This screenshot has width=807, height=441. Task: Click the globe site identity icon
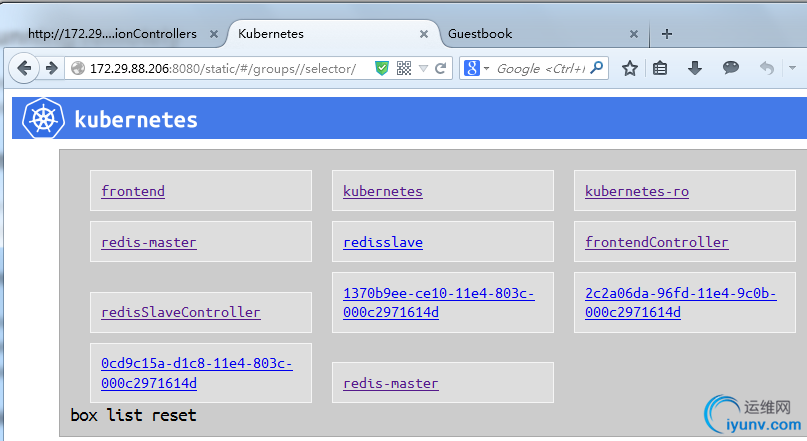[x=78, y=68]
